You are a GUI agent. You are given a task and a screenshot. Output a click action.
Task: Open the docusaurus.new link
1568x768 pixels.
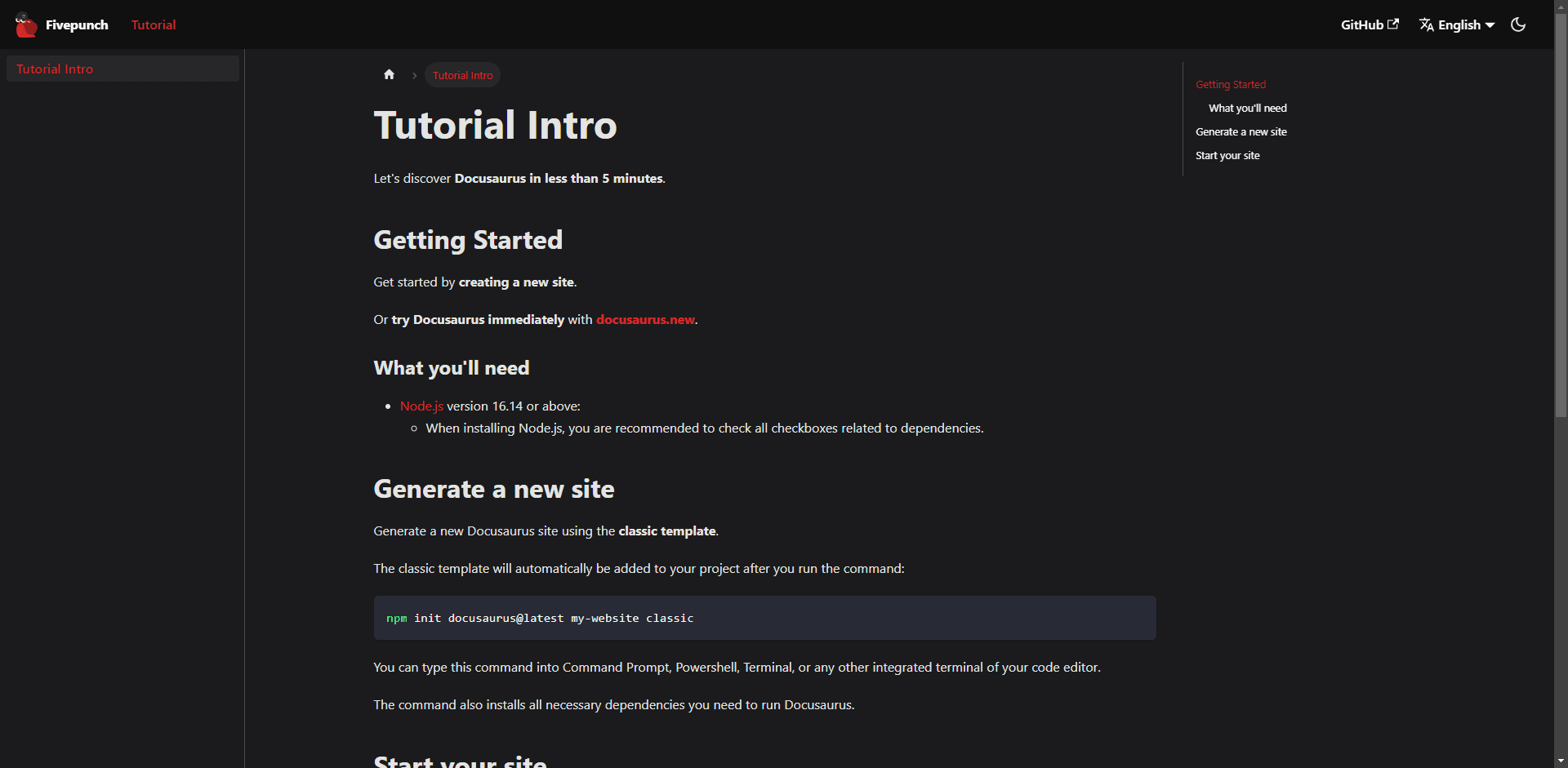coord(645,319)
